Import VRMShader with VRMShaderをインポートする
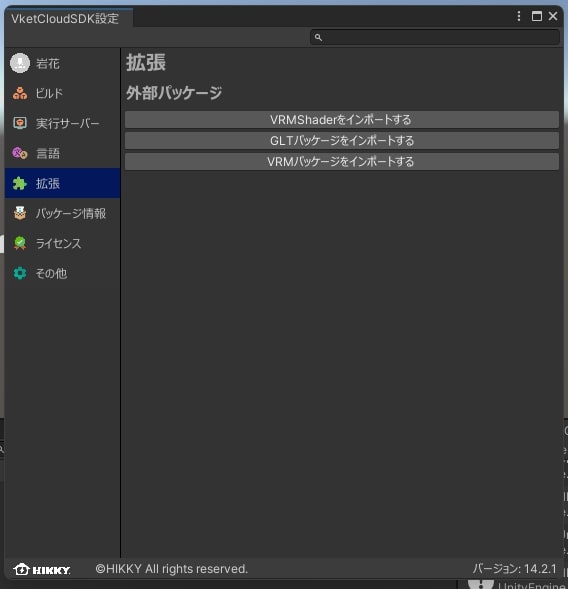This screenshot has width=568, height=589. click(342, 120)
